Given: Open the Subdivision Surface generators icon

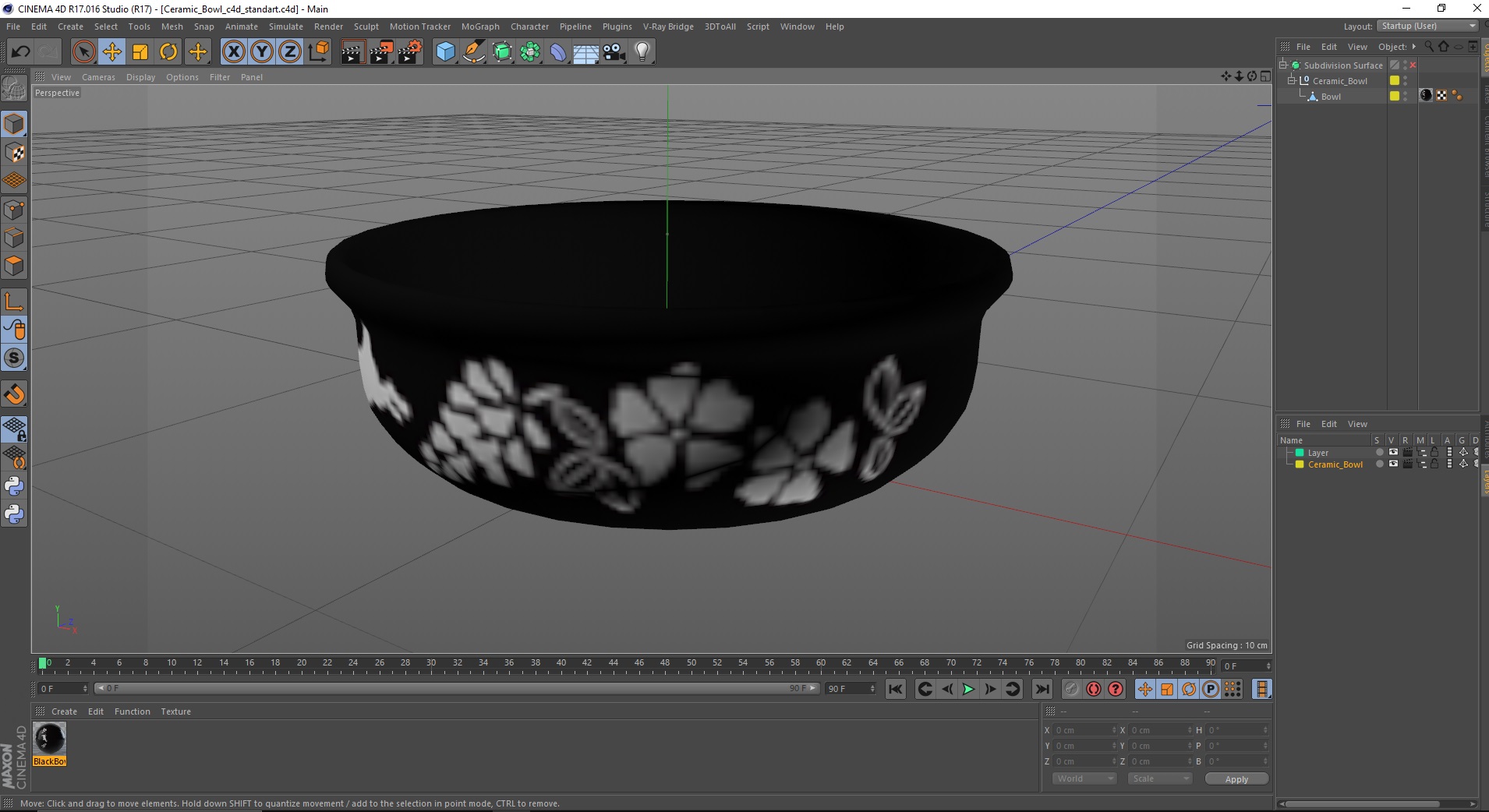Looking at the screenshot, I should [502, 52].
